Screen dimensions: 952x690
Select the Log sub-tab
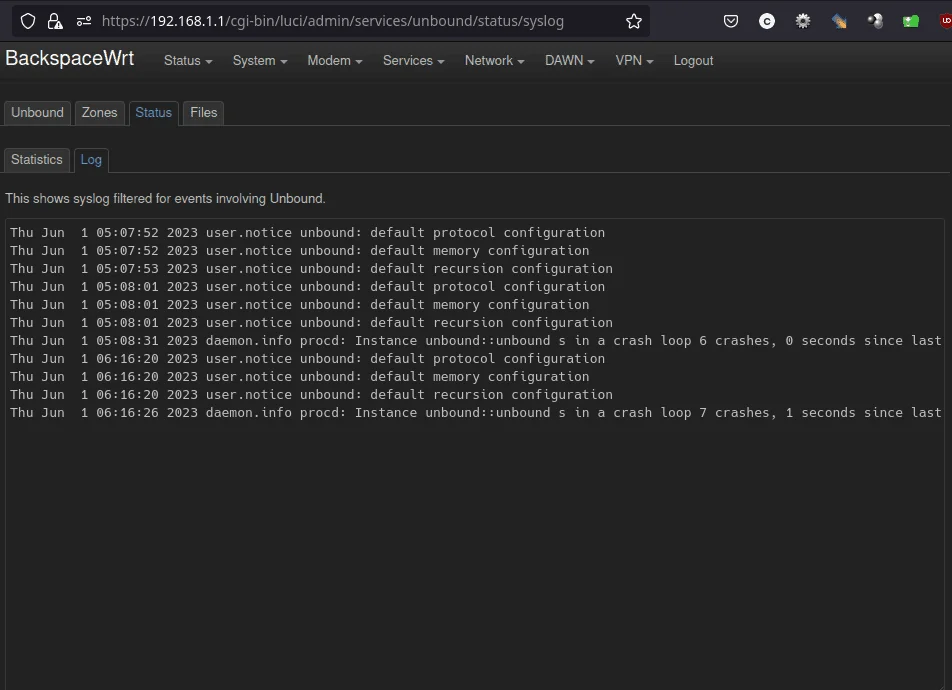(91, 160)
